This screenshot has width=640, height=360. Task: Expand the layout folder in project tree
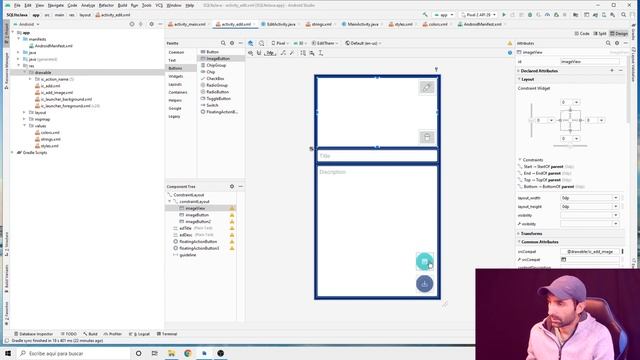[x=24, y=112]
